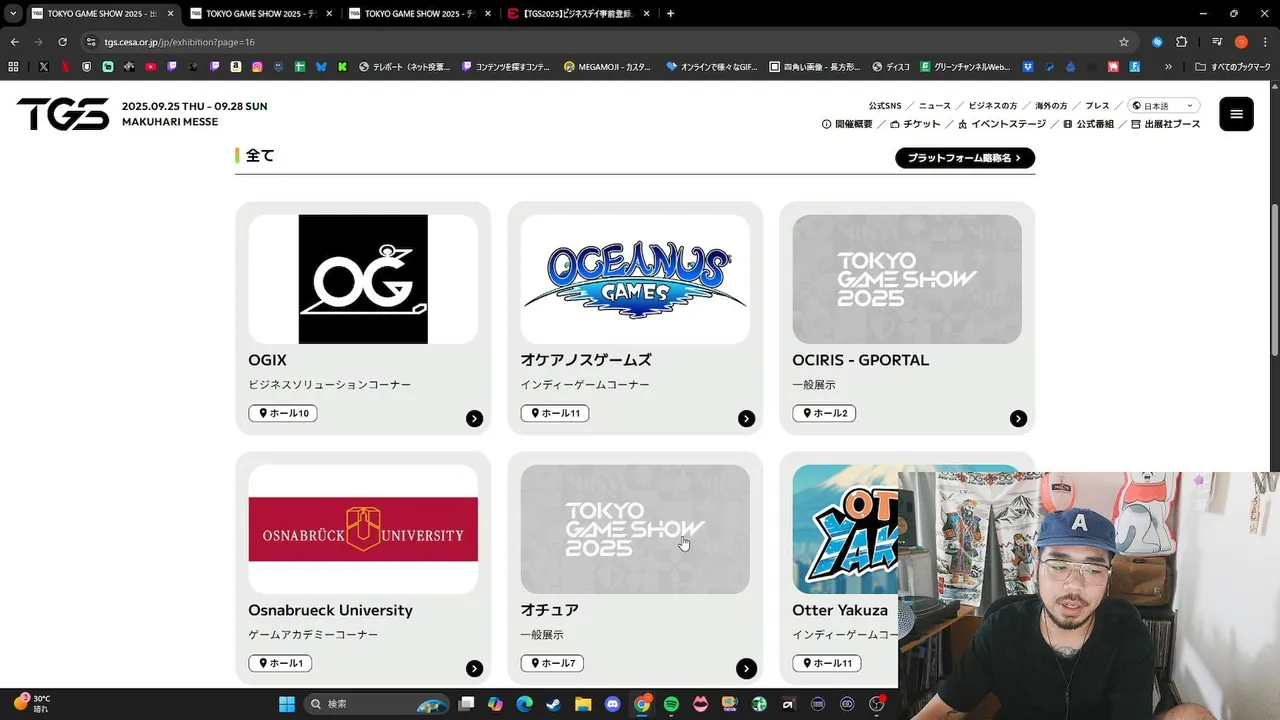Open Discord from taskbar
This screenshot has height=720, width=1280.
[612, 704]
